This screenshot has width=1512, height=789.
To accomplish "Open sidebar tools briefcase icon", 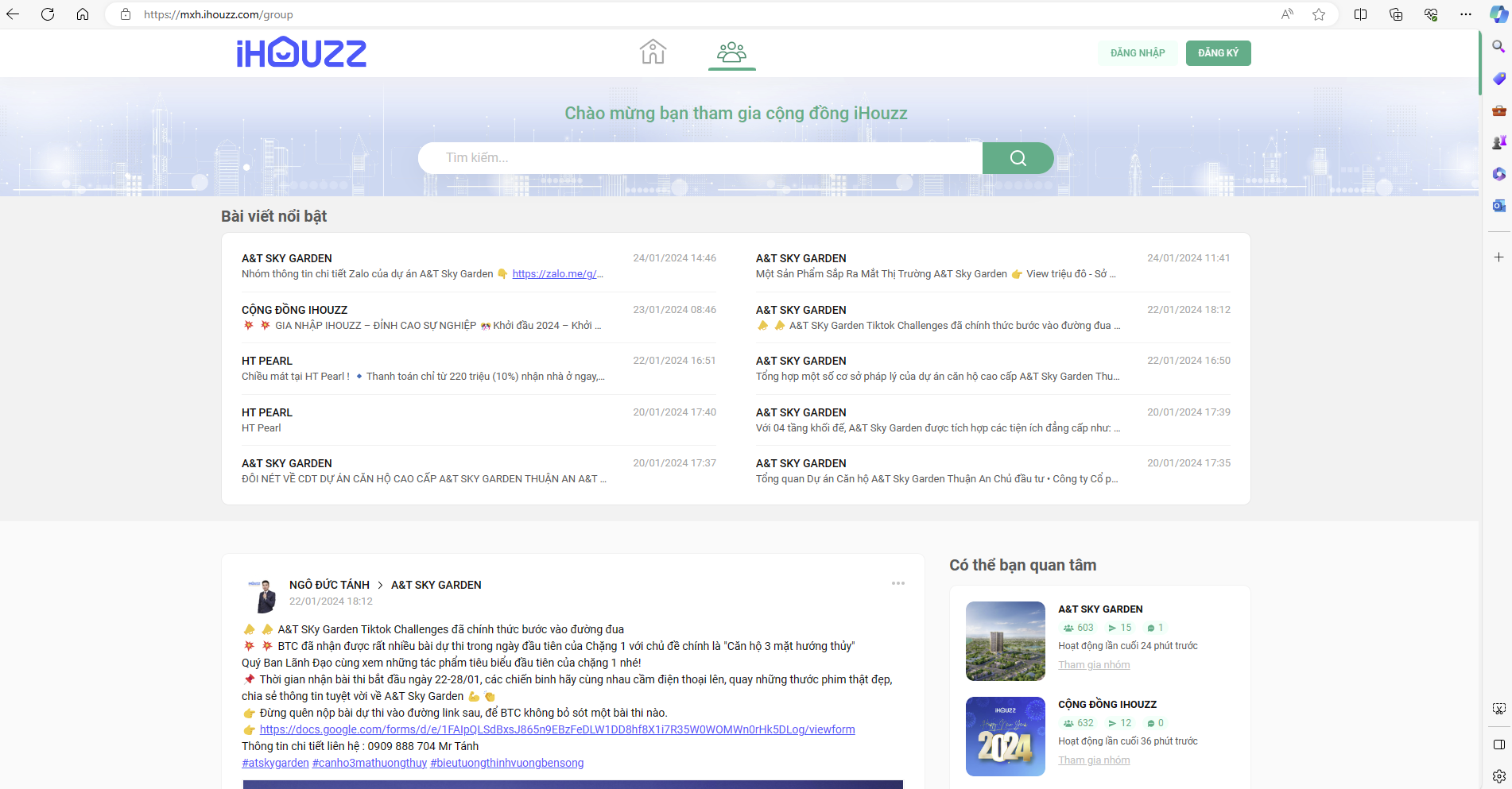I will tap(1498, 110).
